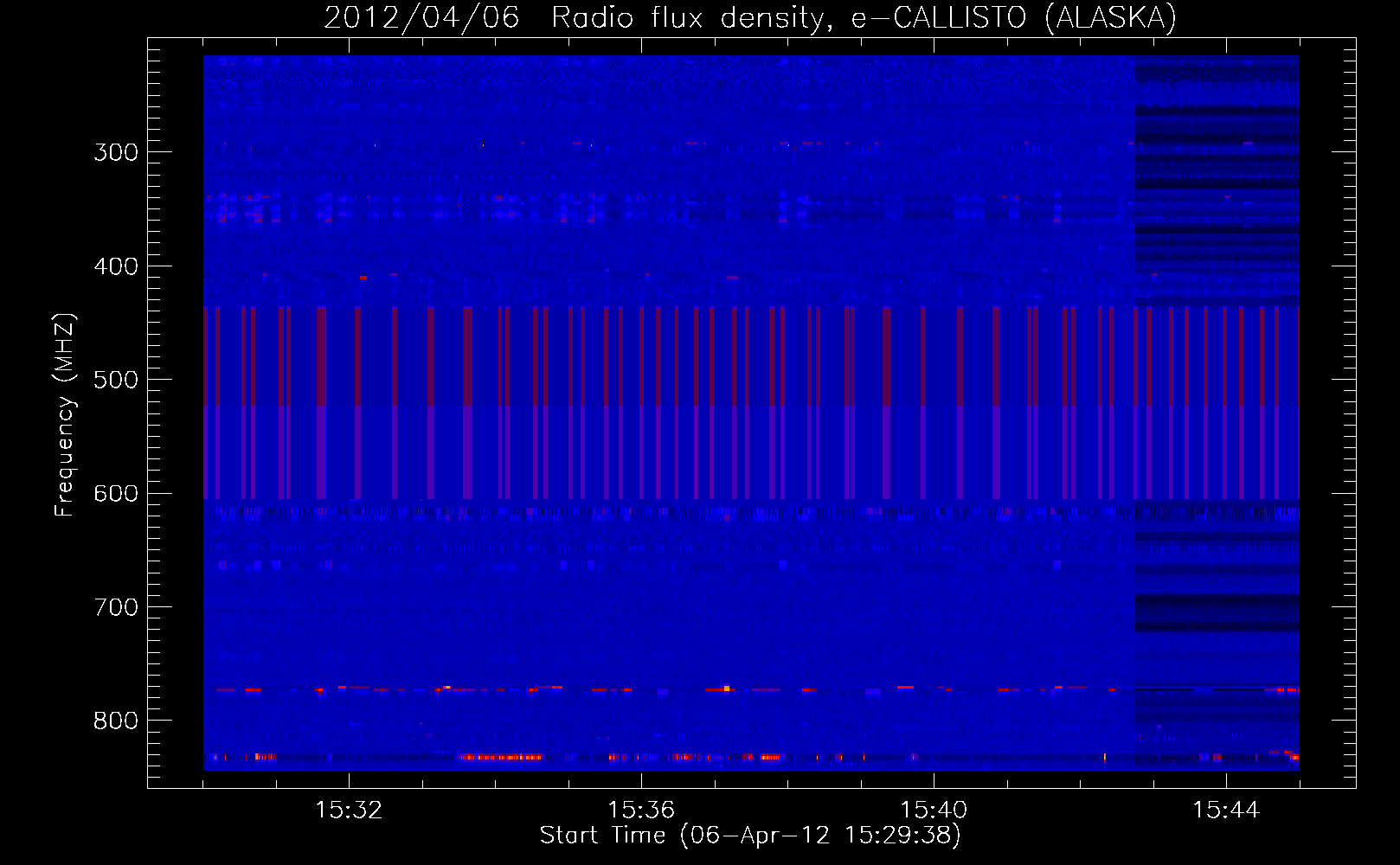1400x865 pixels.
Task: Click the '600' frequency tick label
Action: tap(116, 493)
